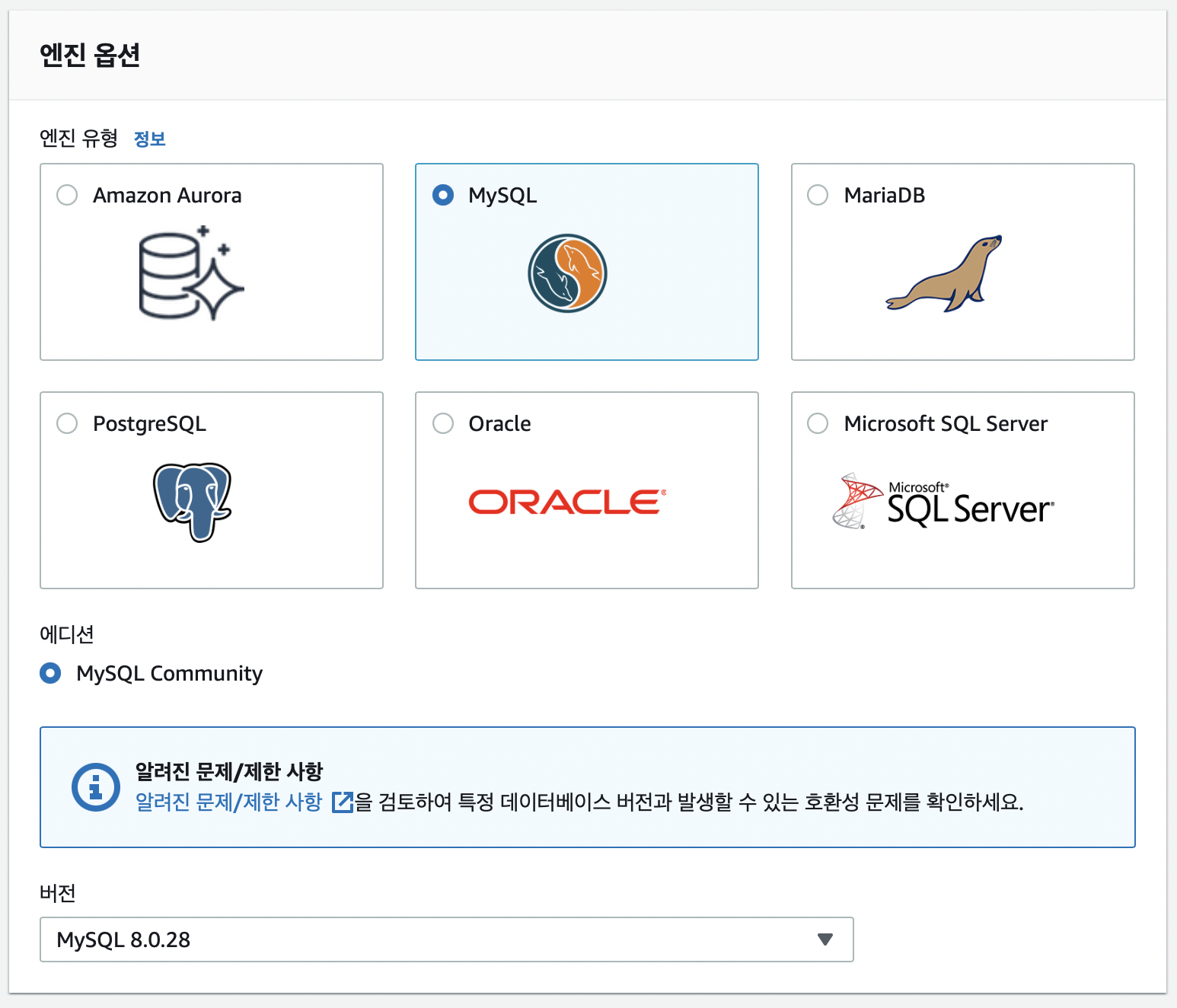Select the Amazon Aurora radio button
Viewport: 1177px width, 1008px height.
pyautogui.click(x=67, y=195)
